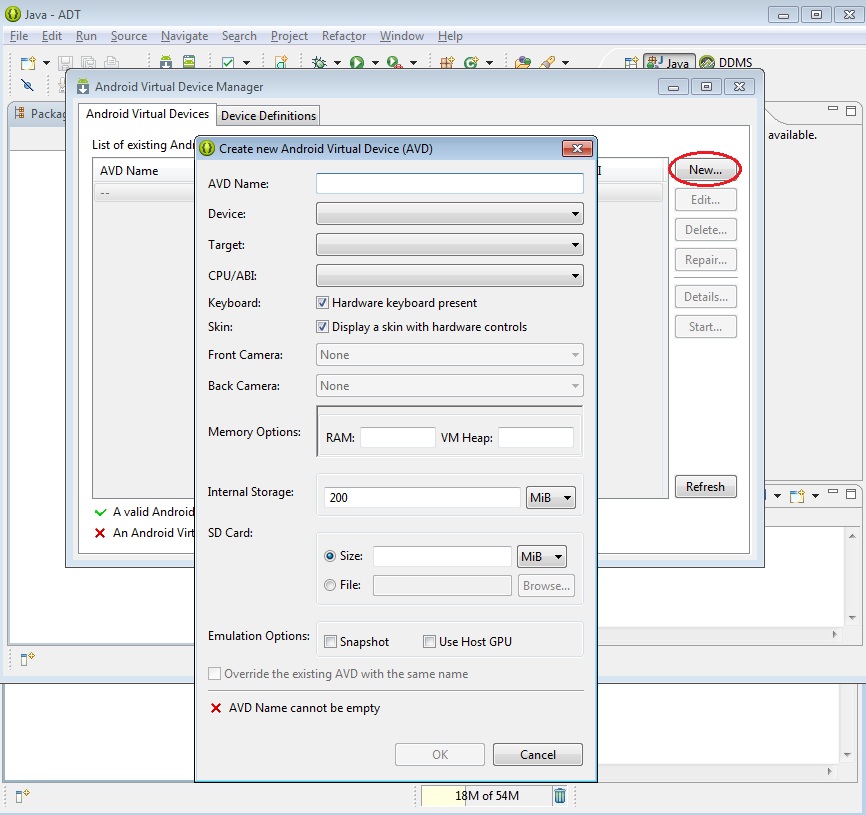Click the Browse... button for SD Card file
This screenshot has width=866, height=815.
[x=546, y=586]
